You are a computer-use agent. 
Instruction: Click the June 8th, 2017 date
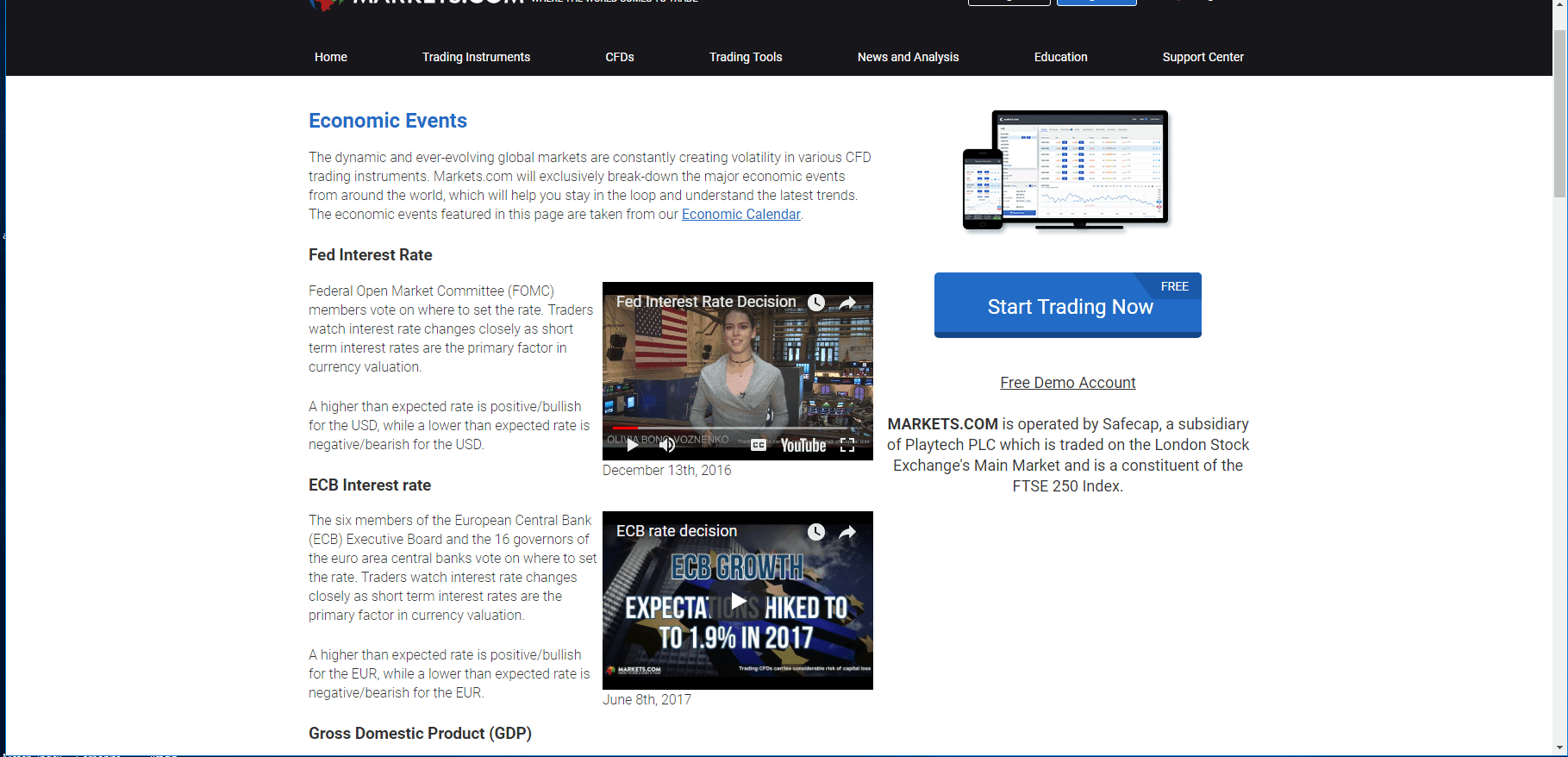pos(647,700)
